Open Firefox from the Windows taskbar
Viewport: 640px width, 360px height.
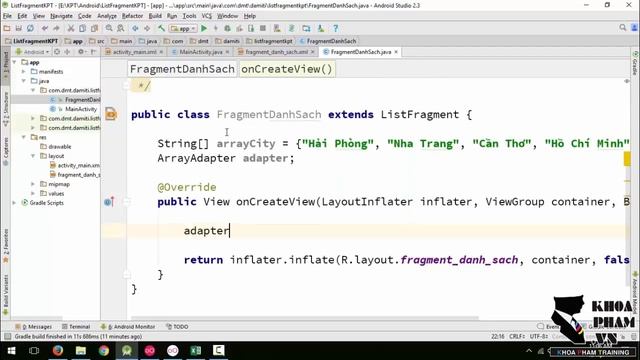[58, 350]
